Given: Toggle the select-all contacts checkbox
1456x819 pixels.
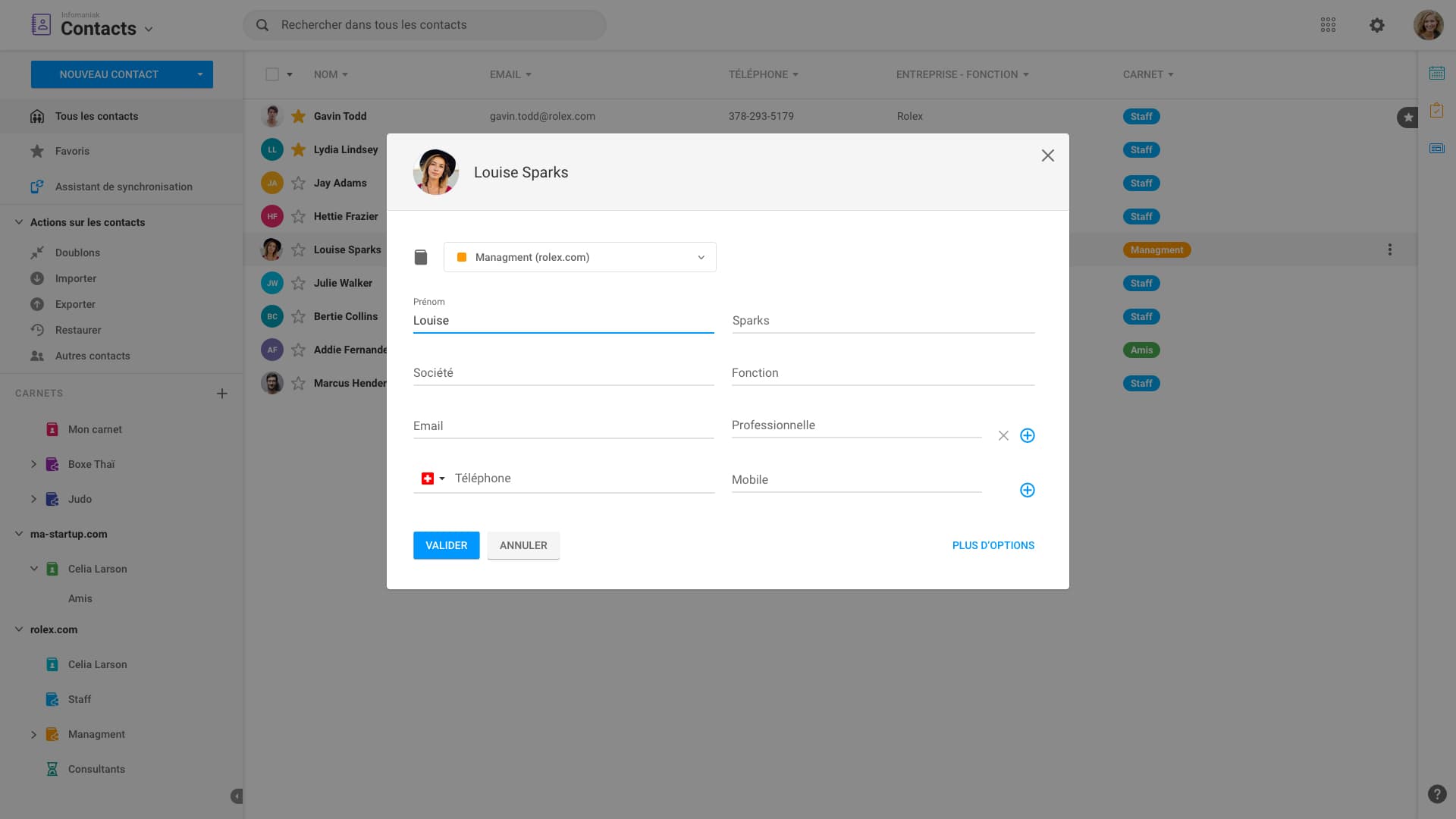Looking at the screenshot, I should point(272,74).
